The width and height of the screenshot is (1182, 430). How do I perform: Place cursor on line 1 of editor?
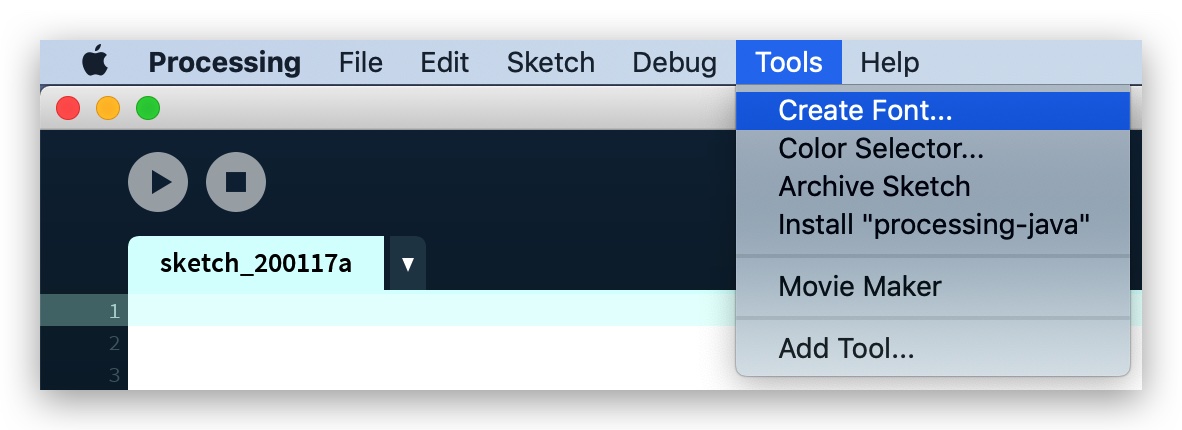click(432, 310)
